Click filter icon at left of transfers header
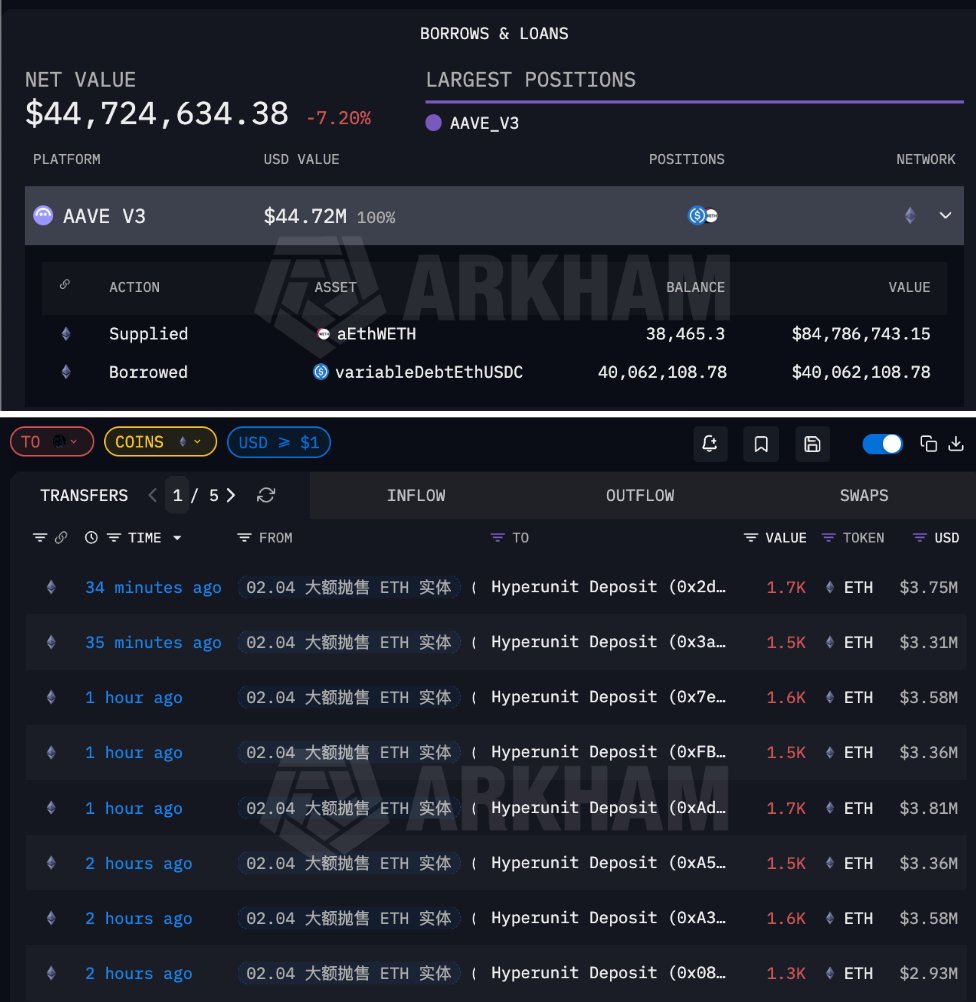Viewport: 976px width, 1002px height. (x=40, y=537)
